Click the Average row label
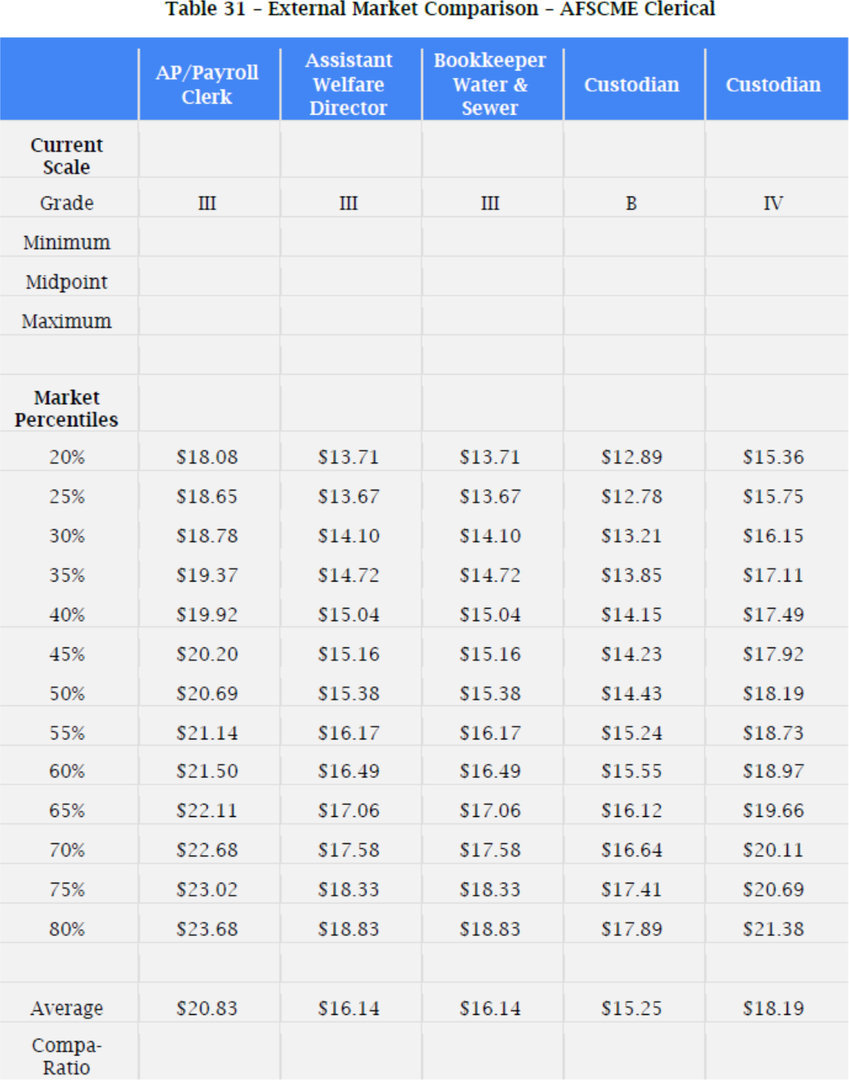Screen dimensions: 849x1080 (67, 1009)
